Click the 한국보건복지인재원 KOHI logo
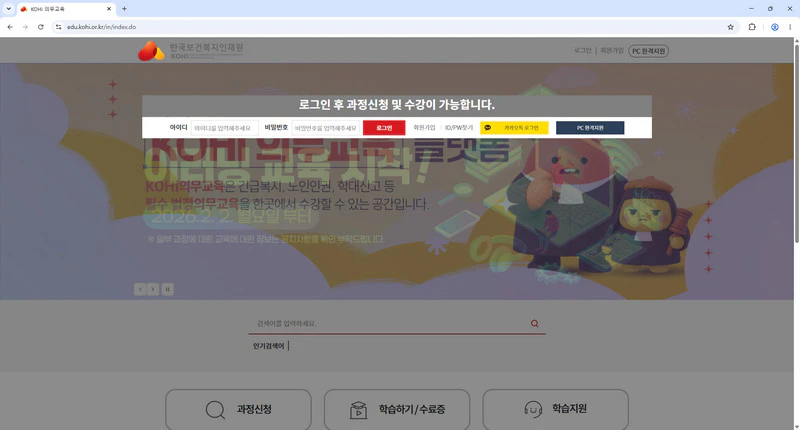The width and height of the screenshot is (800, 430). click(190, 51)
